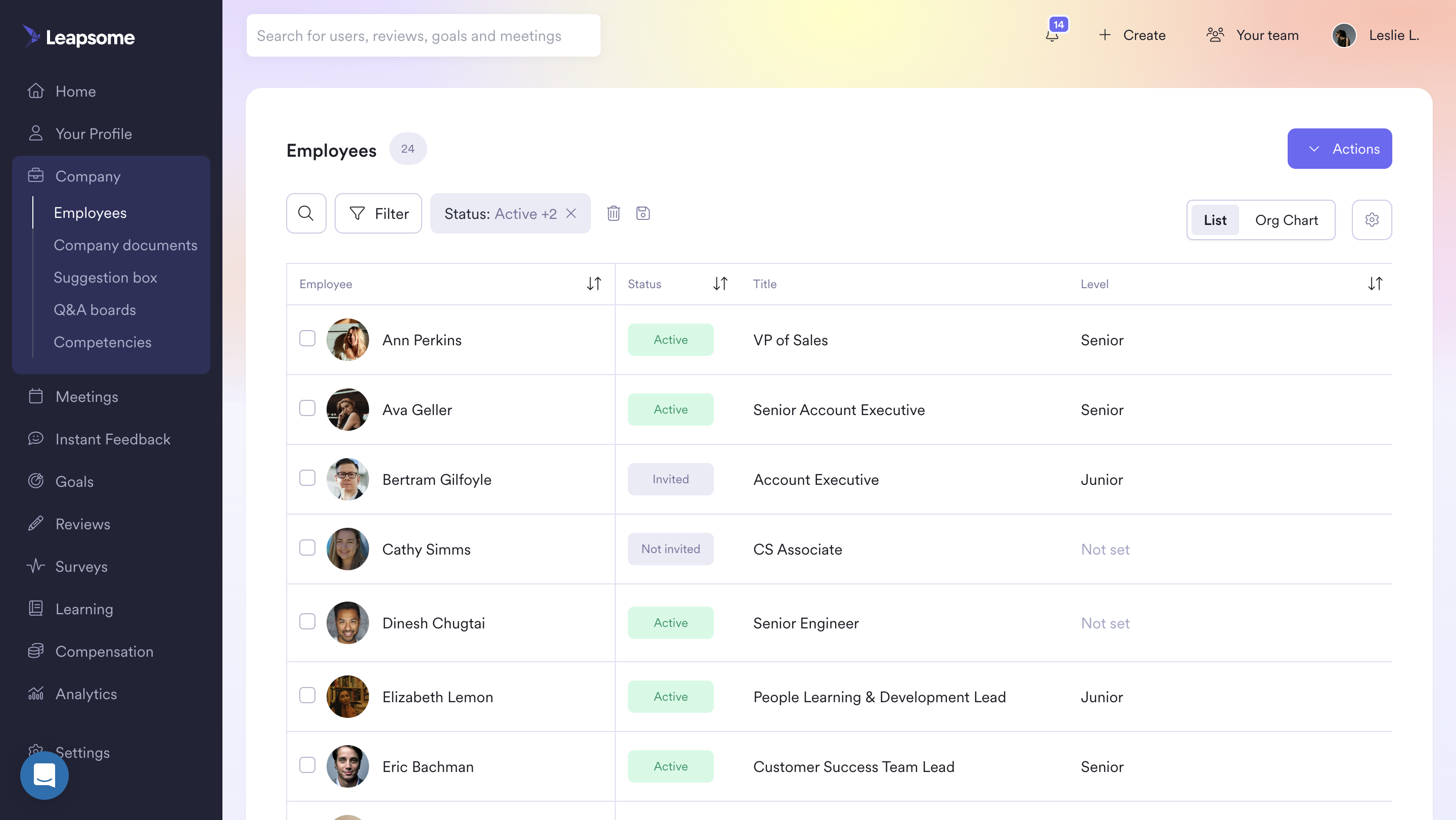
Task: Open table settings gear icon
Action: 1371,220
